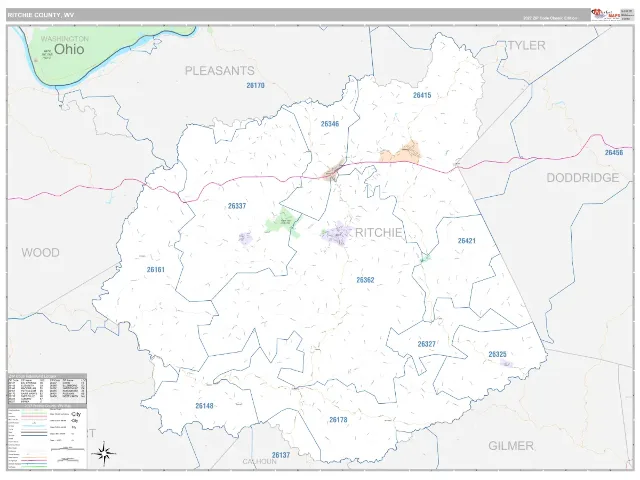
Task: Select ZIP code label 26456
Action: tap(614, 152)
